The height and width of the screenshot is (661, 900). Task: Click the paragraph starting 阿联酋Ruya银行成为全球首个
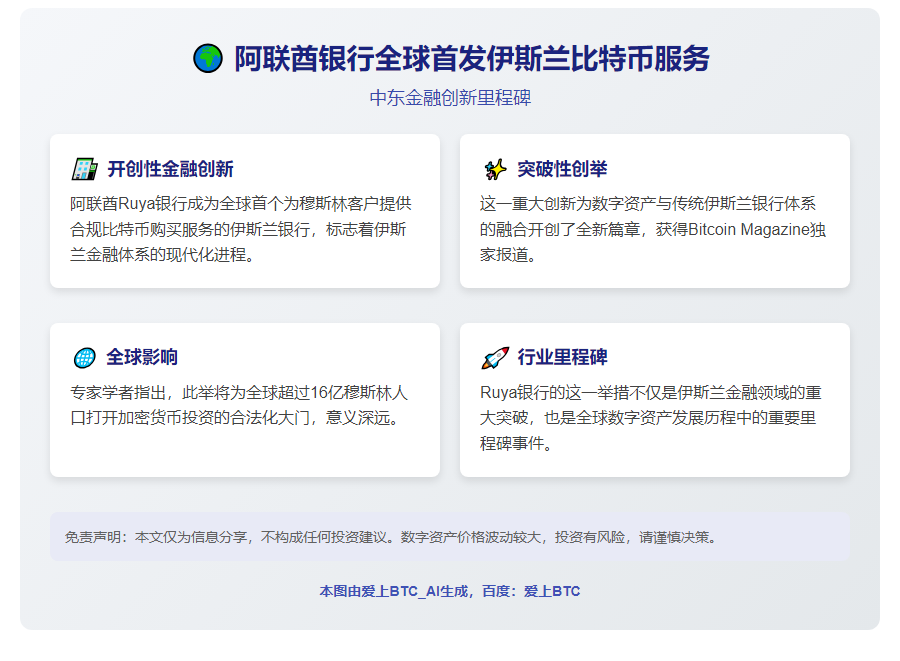pyautogui.click(x=241, y=229)
